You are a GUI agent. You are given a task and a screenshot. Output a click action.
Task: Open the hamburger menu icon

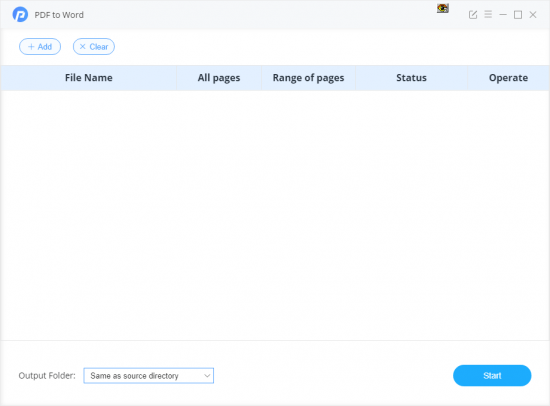pyautogui.click(x=488, y=14)
